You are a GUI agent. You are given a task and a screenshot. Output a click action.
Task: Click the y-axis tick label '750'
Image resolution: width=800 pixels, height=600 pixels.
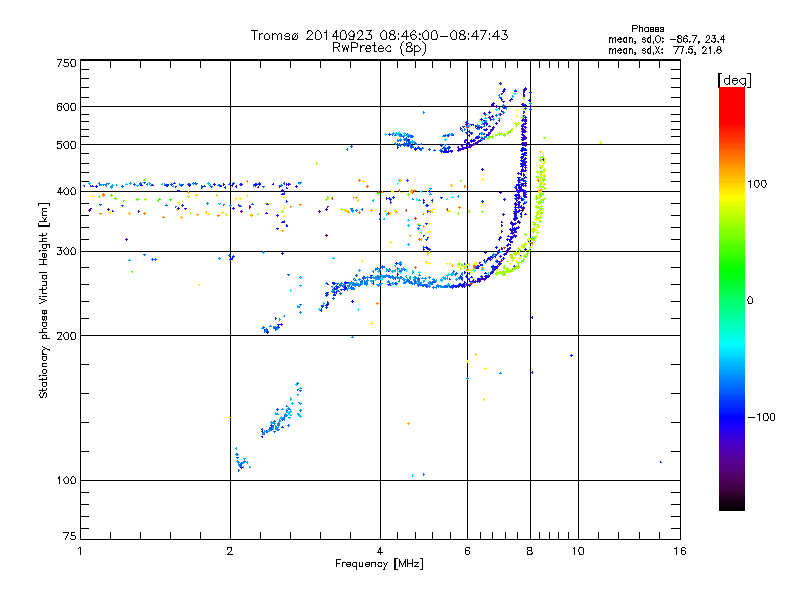tap(66, 63)
